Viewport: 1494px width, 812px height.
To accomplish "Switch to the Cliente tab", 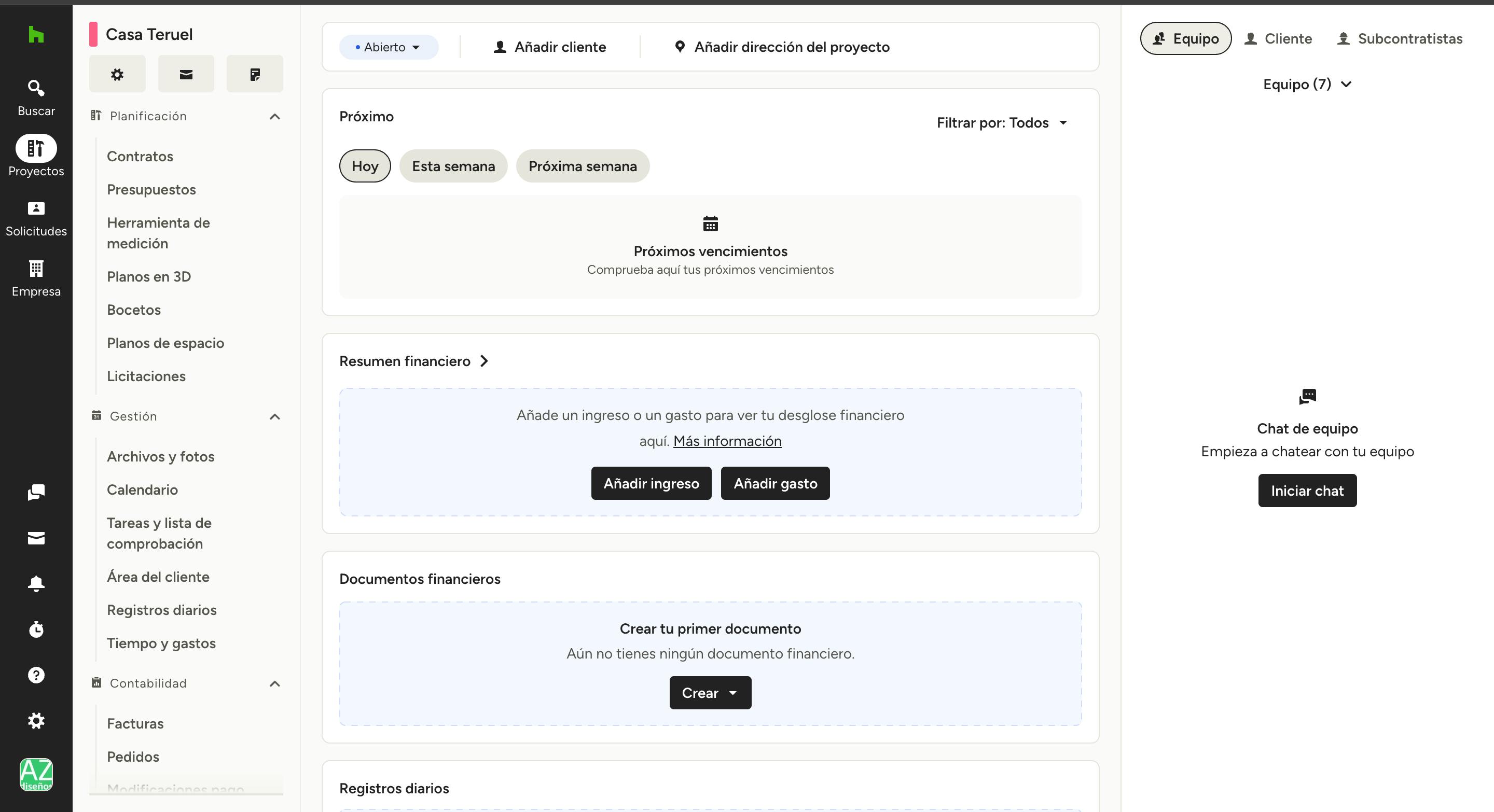I will coord(1278,39).
